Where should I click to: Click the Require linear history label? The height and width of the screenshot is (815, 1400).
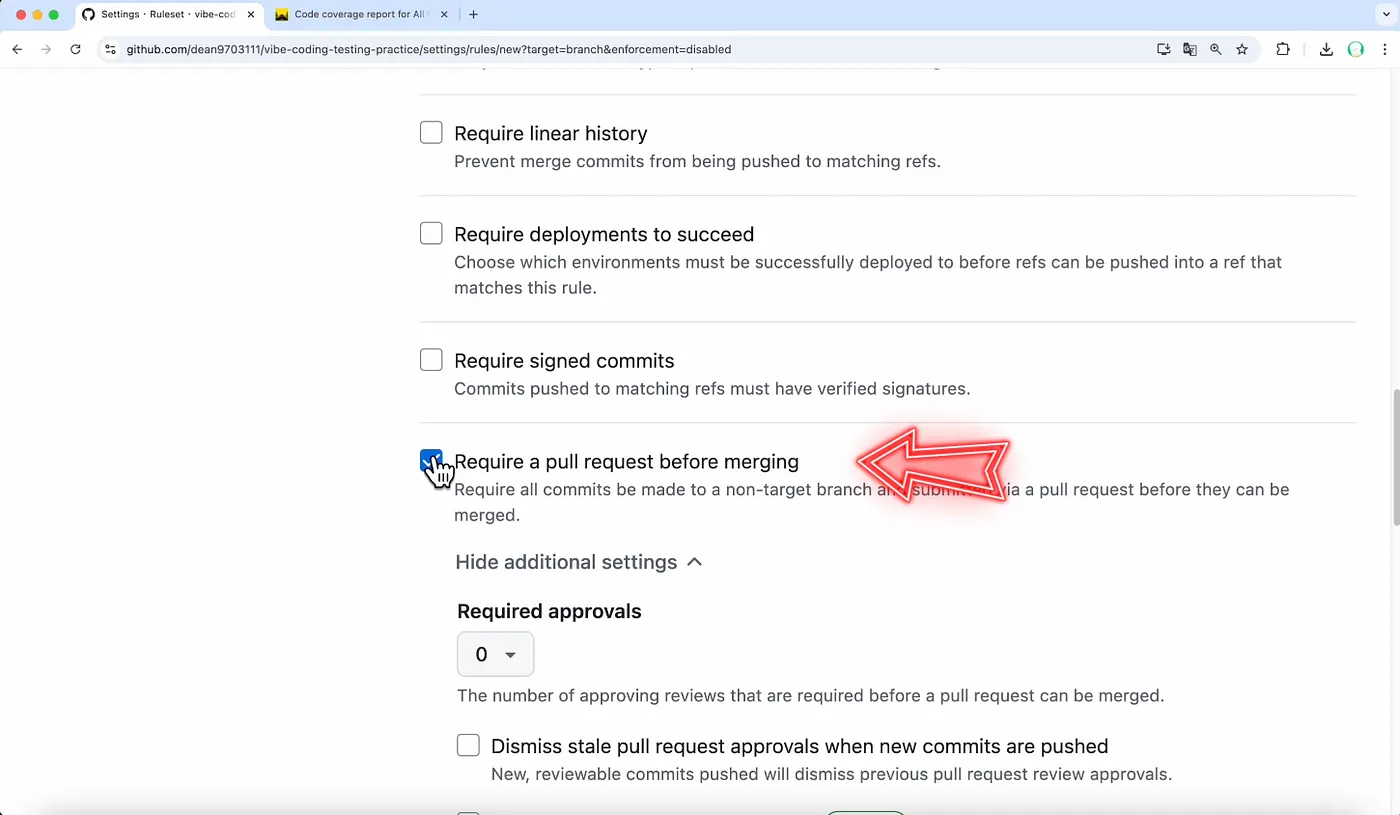click(x=550, y=133)
